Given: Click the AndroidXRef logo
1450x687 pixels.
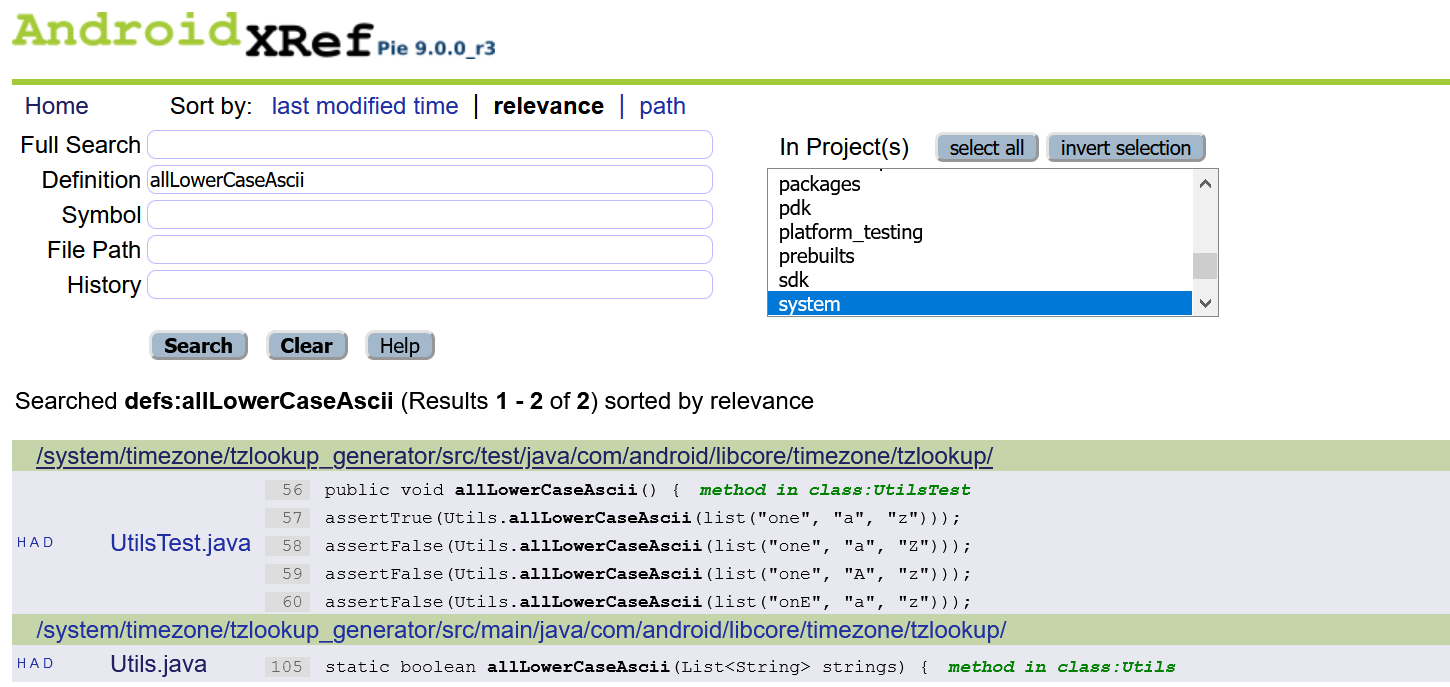Looking at the screenshot, I should pos(192,33).
